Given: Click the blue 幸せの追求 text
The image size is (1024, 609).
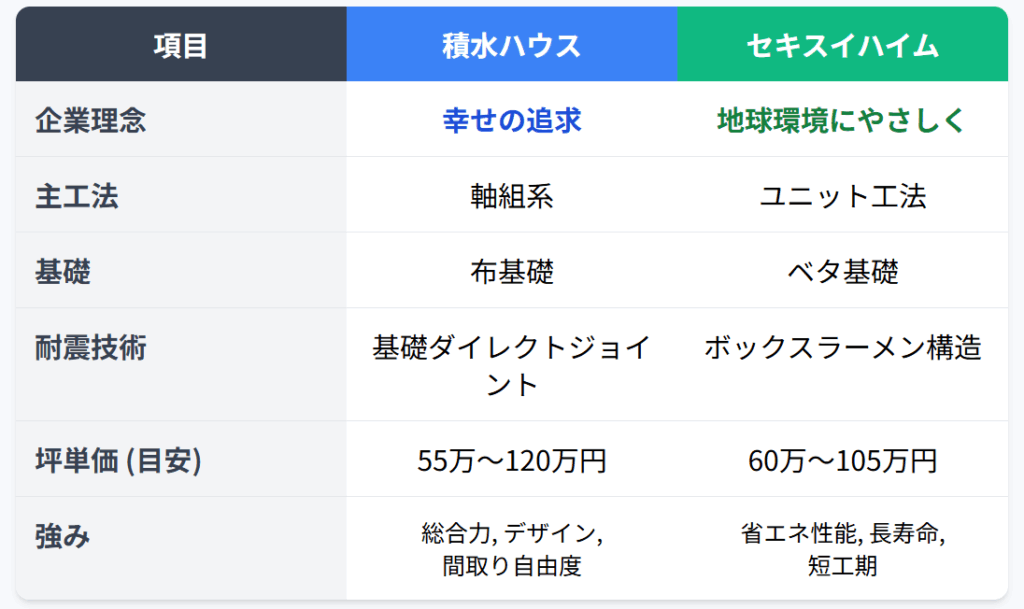Looking at the screenshot, I should coord(511,120).
